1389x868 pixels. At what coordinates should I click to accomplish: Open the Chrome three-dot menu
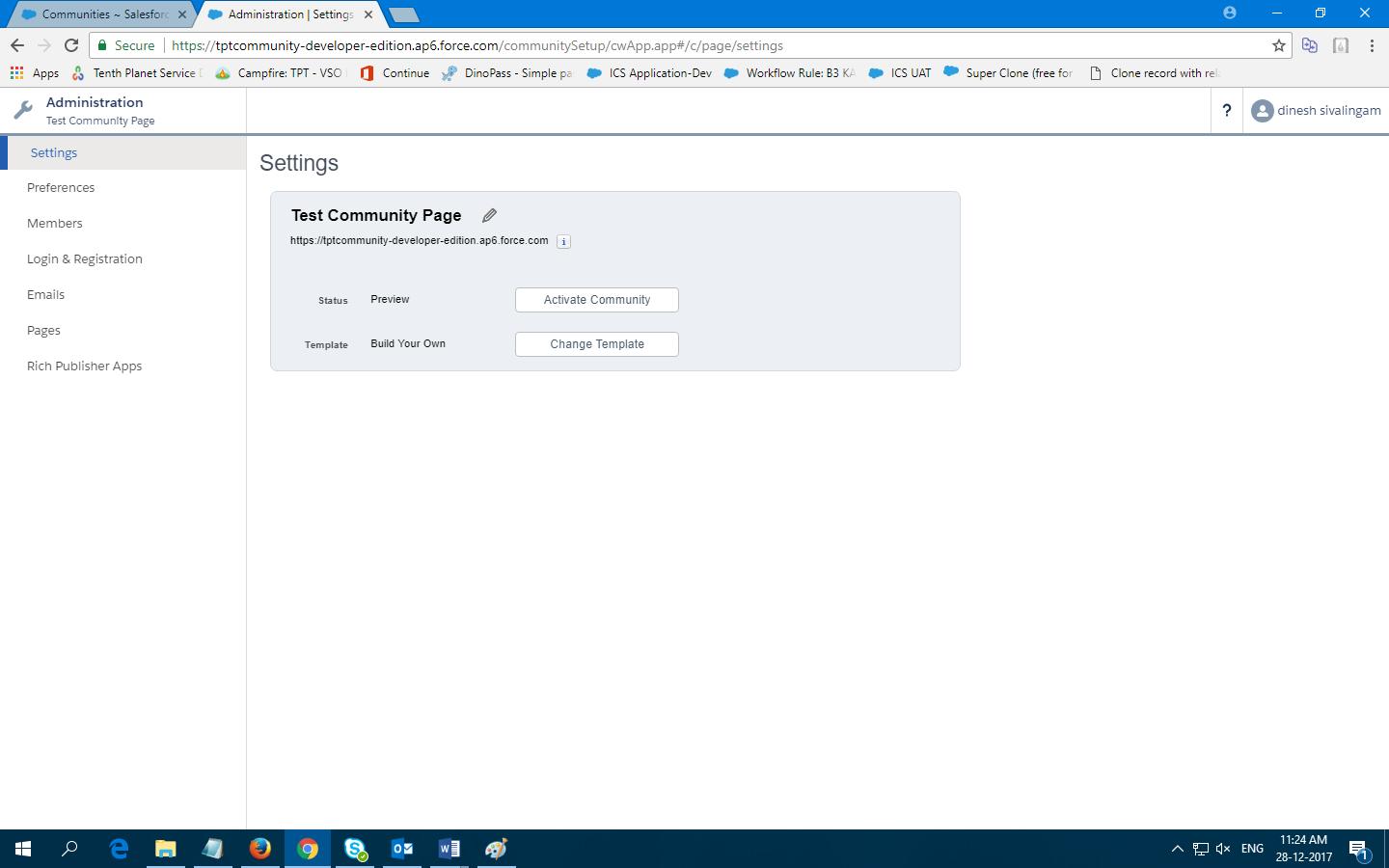point(1372,45)
